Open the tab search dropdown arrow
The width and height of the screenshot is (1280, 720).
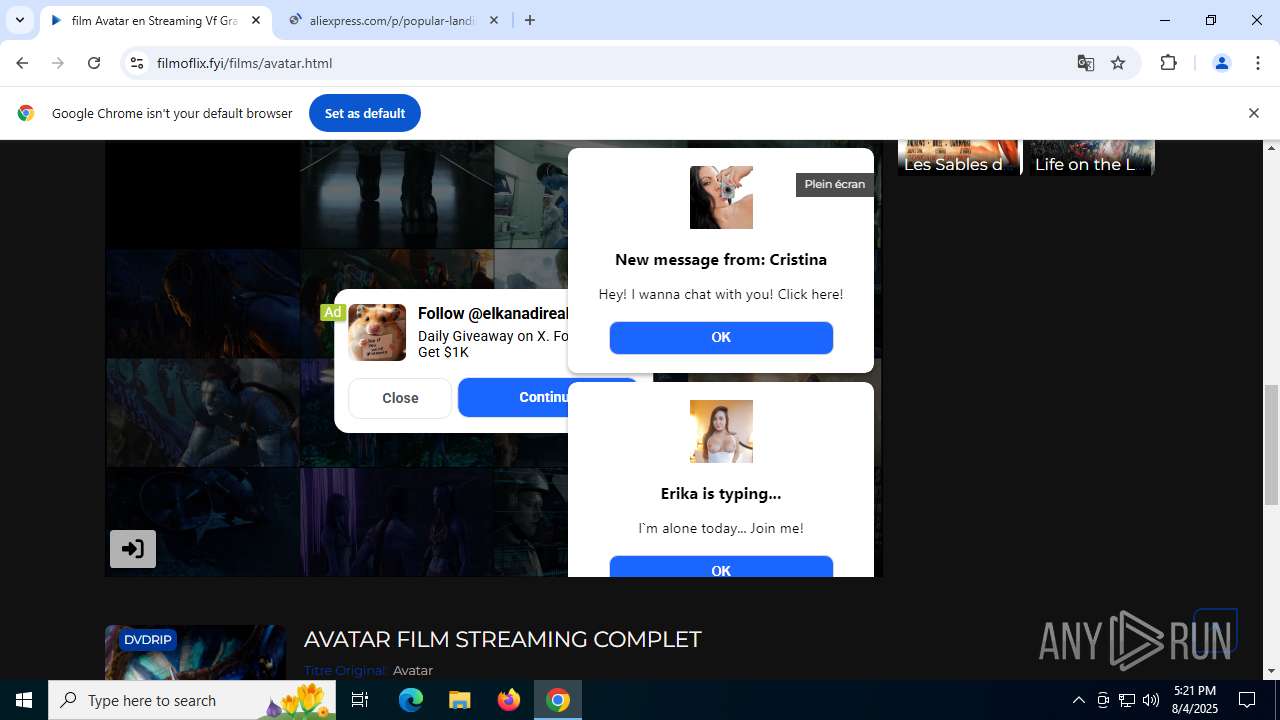pyautogui.click(x=19, y=20)
